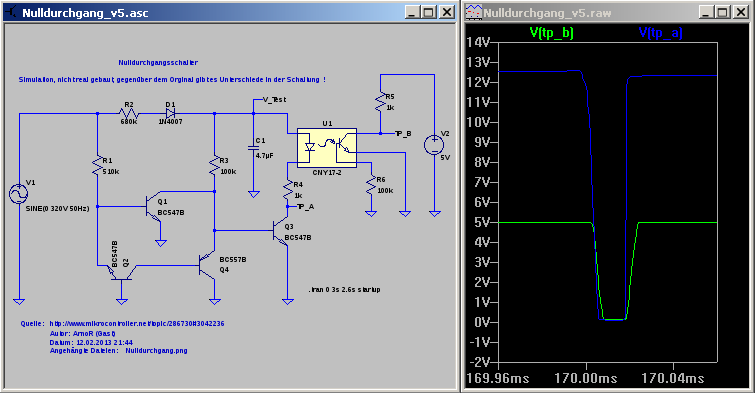Select the TP_A net label
Screen dimensions: 755x393
pos(305,207)
